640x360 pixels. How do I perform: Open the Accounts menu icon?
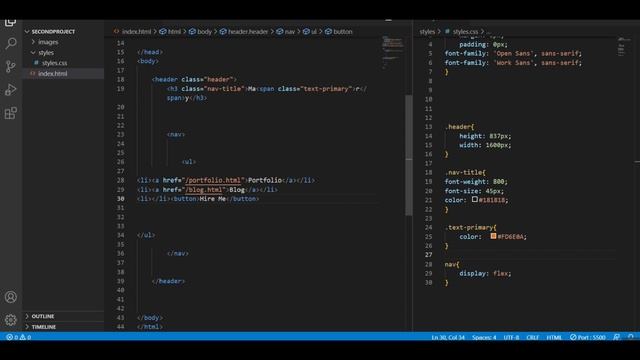click(x=11, y=297)
